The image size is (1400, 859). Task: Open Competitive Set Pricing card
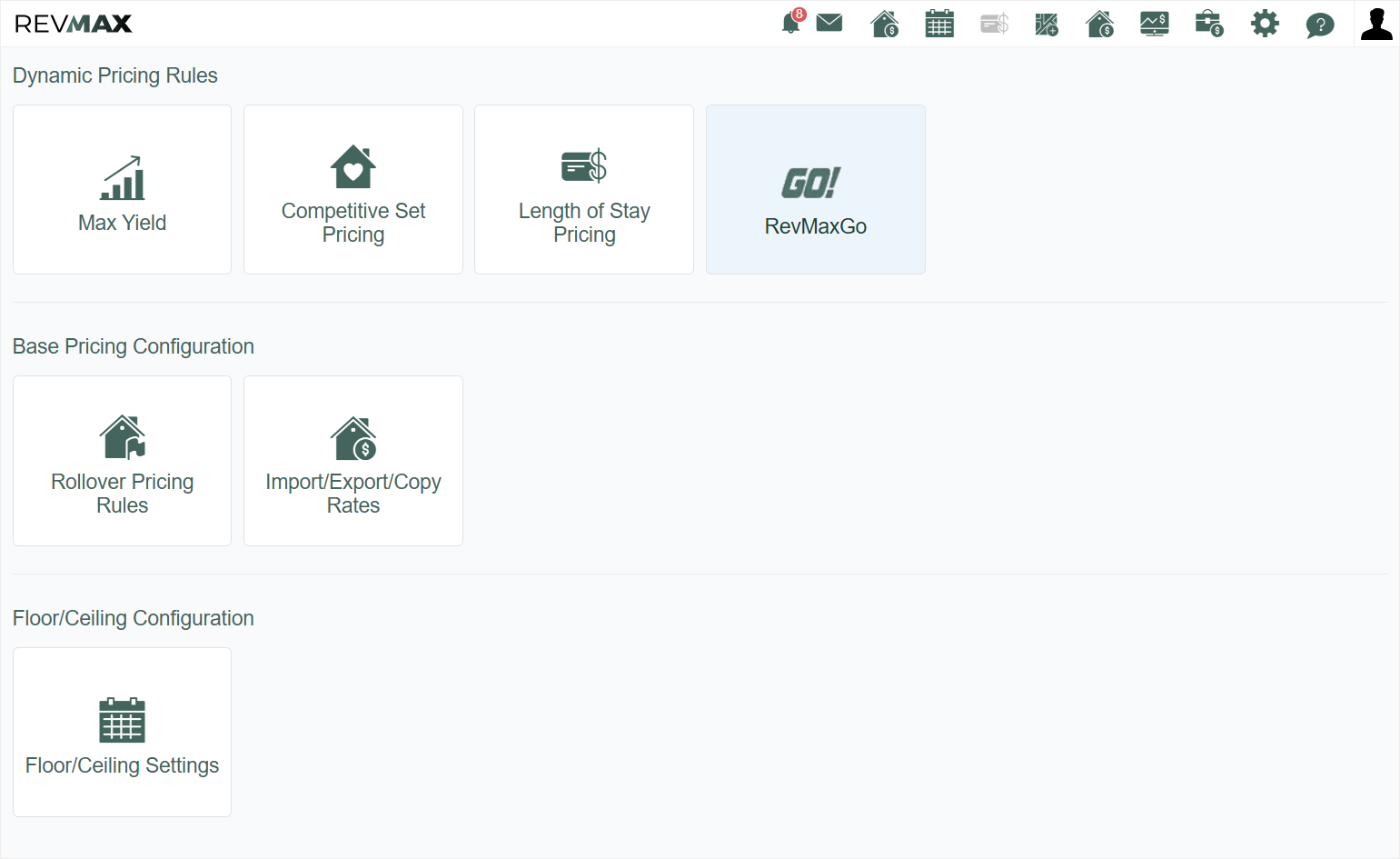coord(353,189)
